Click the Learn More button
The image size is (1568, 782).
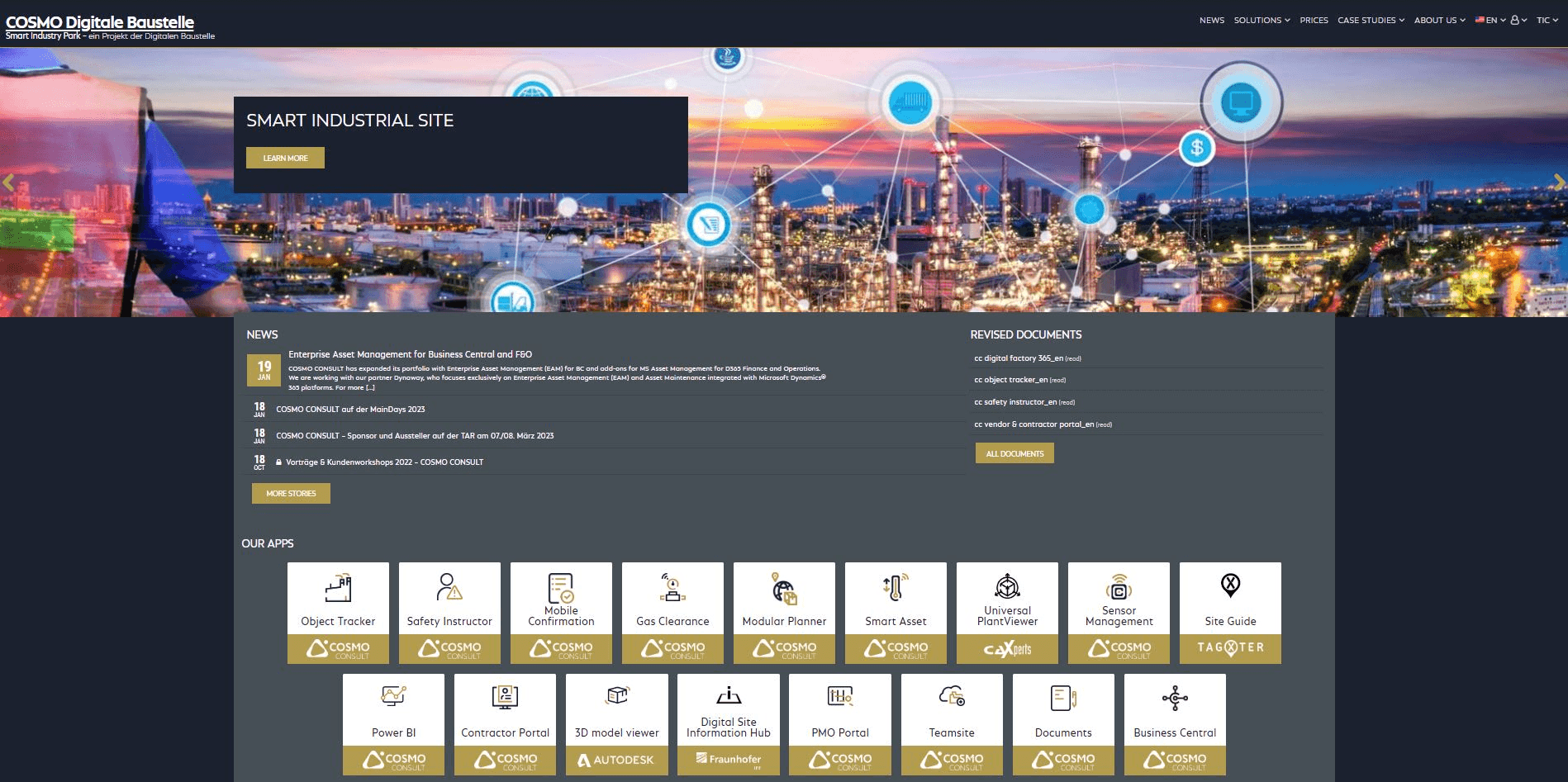click(x=285, y=158)
